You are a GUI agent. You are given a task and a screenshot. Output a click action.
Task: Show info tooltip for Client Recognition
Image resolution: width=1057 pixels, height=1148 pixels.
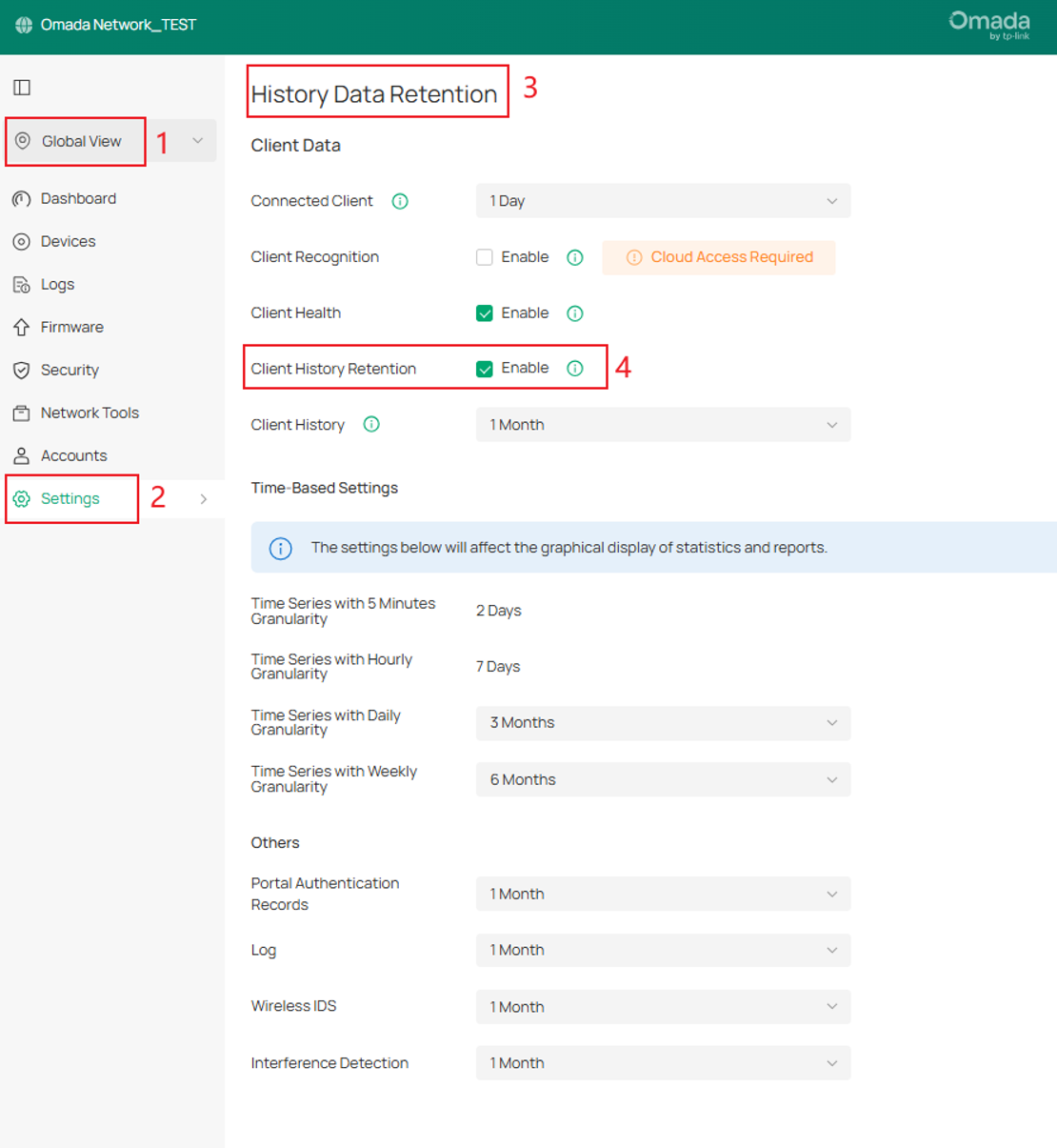point(575,257)
